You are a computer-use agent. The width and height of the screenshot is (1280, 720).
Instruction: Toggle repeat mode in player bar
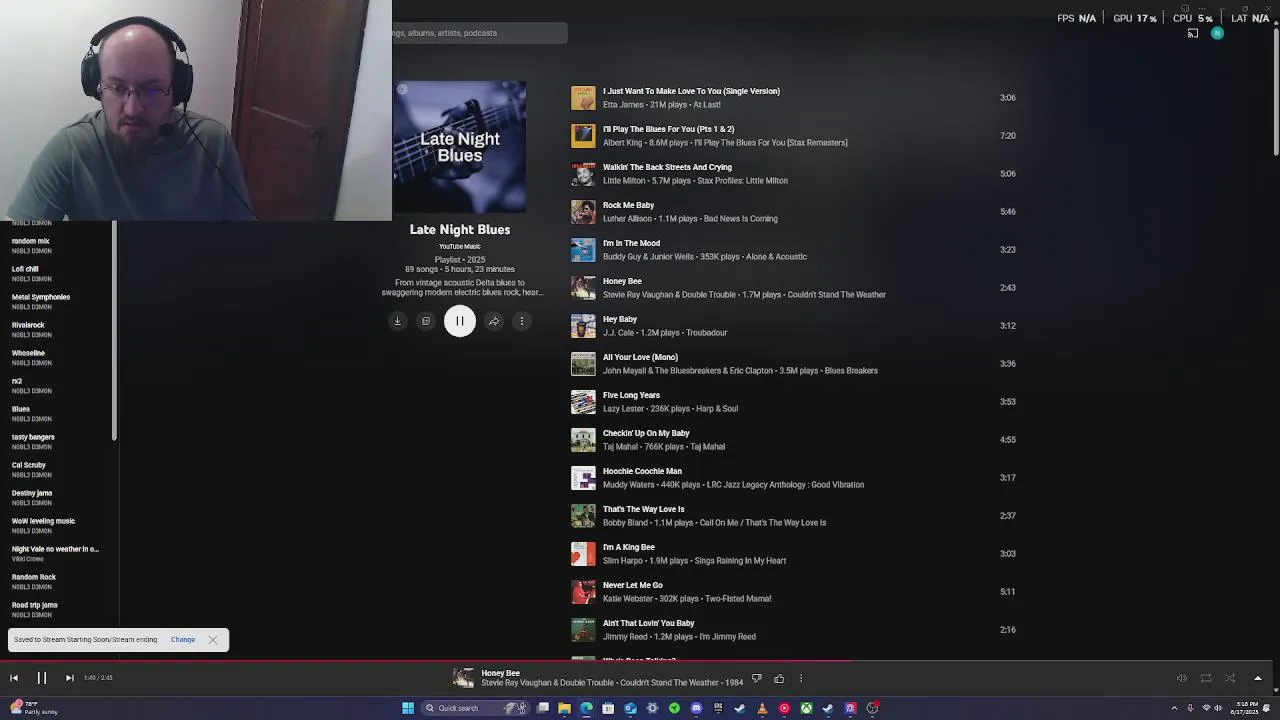click(x=1206, y=678)
